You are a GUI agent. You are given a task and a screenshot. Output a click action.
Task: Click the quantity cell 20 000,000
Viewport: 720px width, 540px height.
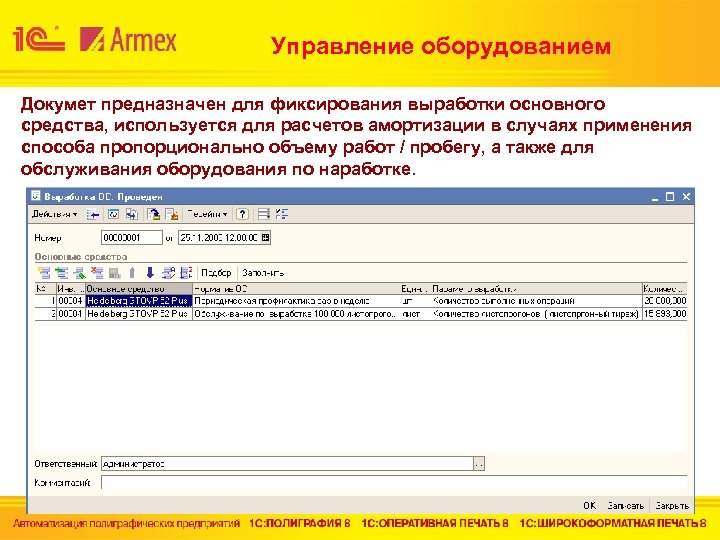pos(664,301)
